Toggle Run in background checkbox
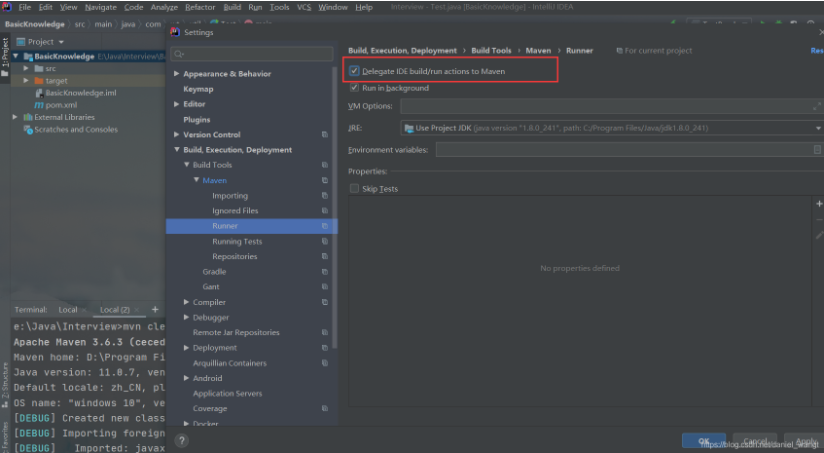 tap(354, 88)
